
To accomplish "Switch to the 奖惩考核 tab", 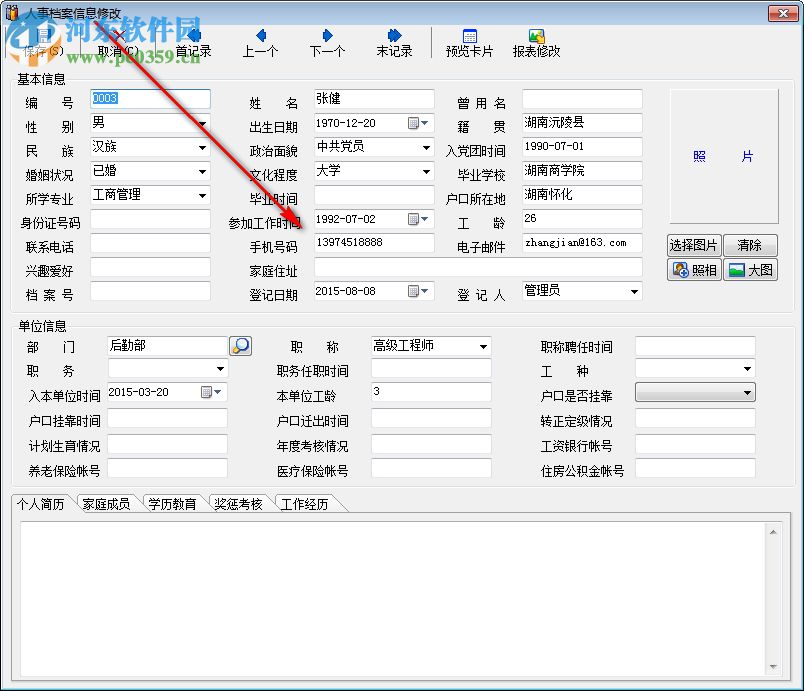I will [x=238, y=504].
